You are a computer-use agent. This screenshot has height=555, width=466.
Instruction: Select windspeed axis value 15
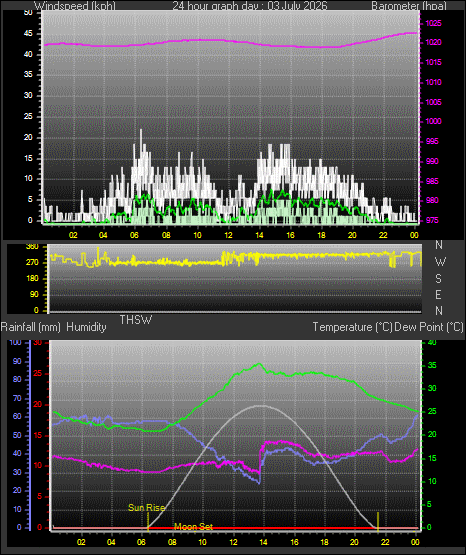coord(28,158)
